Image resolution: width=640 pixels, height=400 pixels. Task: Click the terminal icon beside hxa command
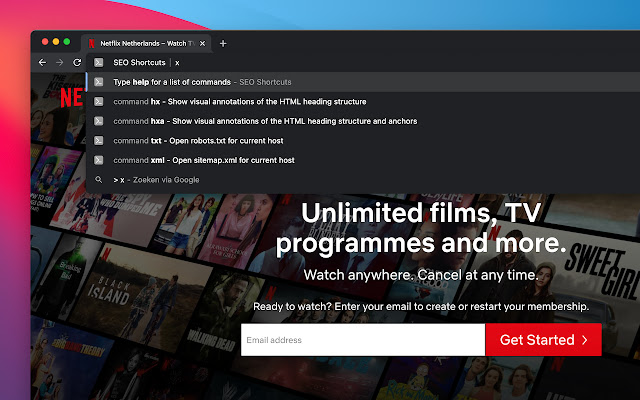coord(98,121)
